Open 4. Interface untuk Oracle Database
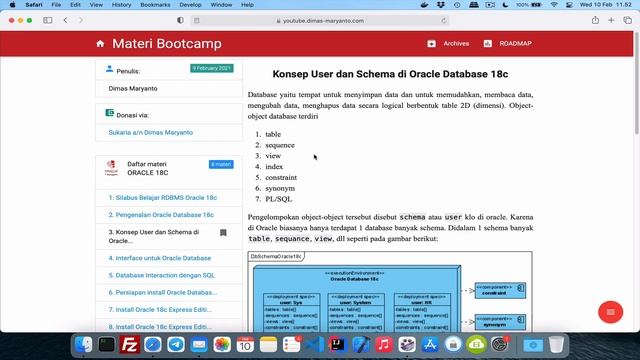 click(160, 258)
